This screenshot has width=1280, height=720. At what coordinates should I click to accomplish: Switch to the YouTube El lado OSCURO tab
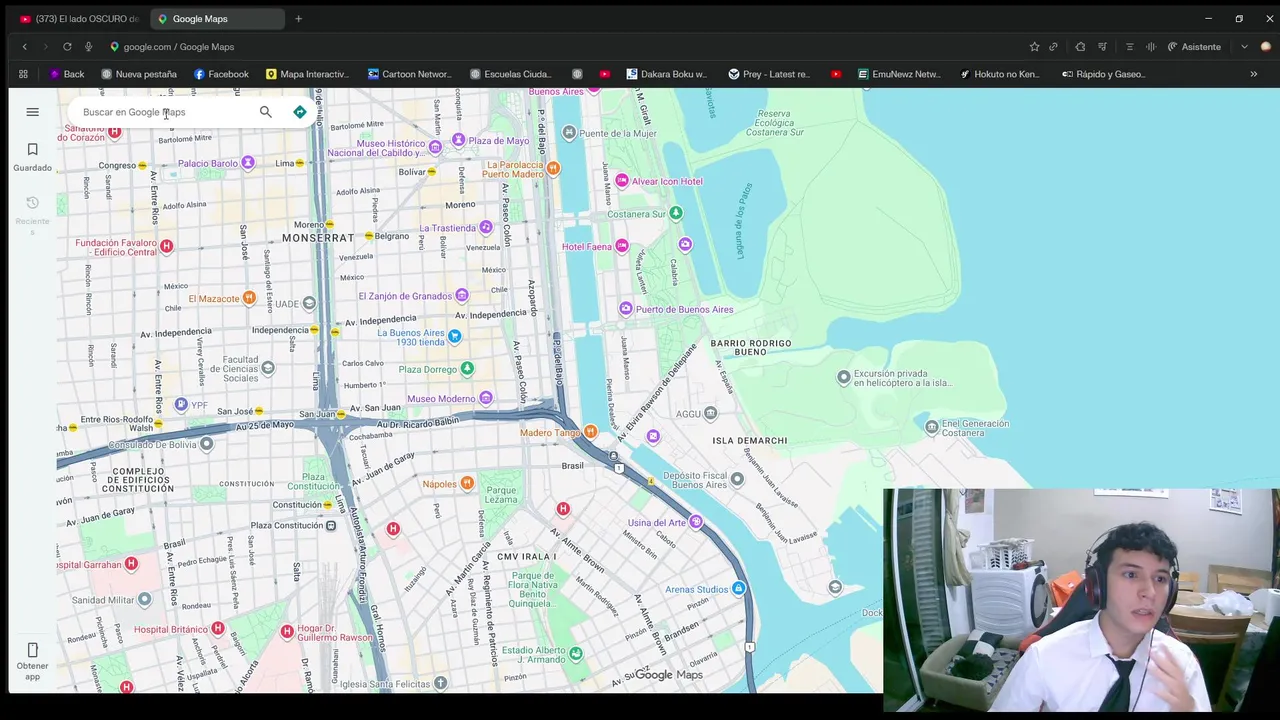coord(80,18)
